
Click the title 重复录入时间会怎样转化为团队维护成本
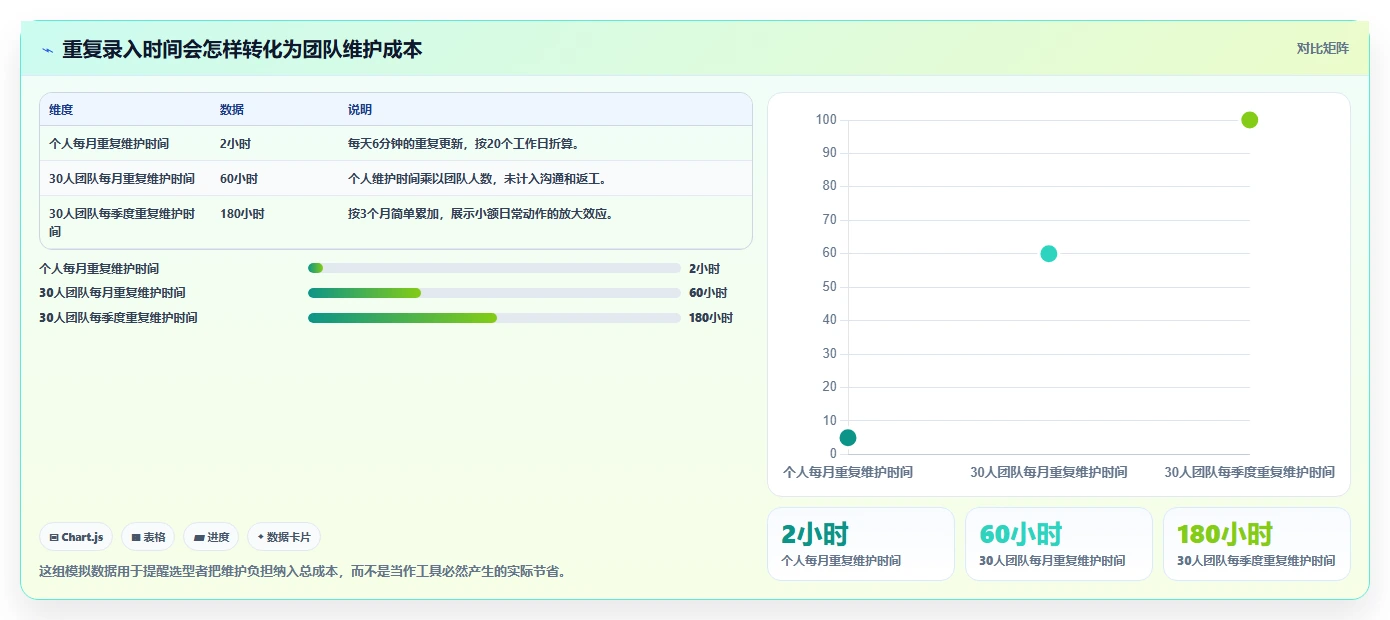(242, 49)
